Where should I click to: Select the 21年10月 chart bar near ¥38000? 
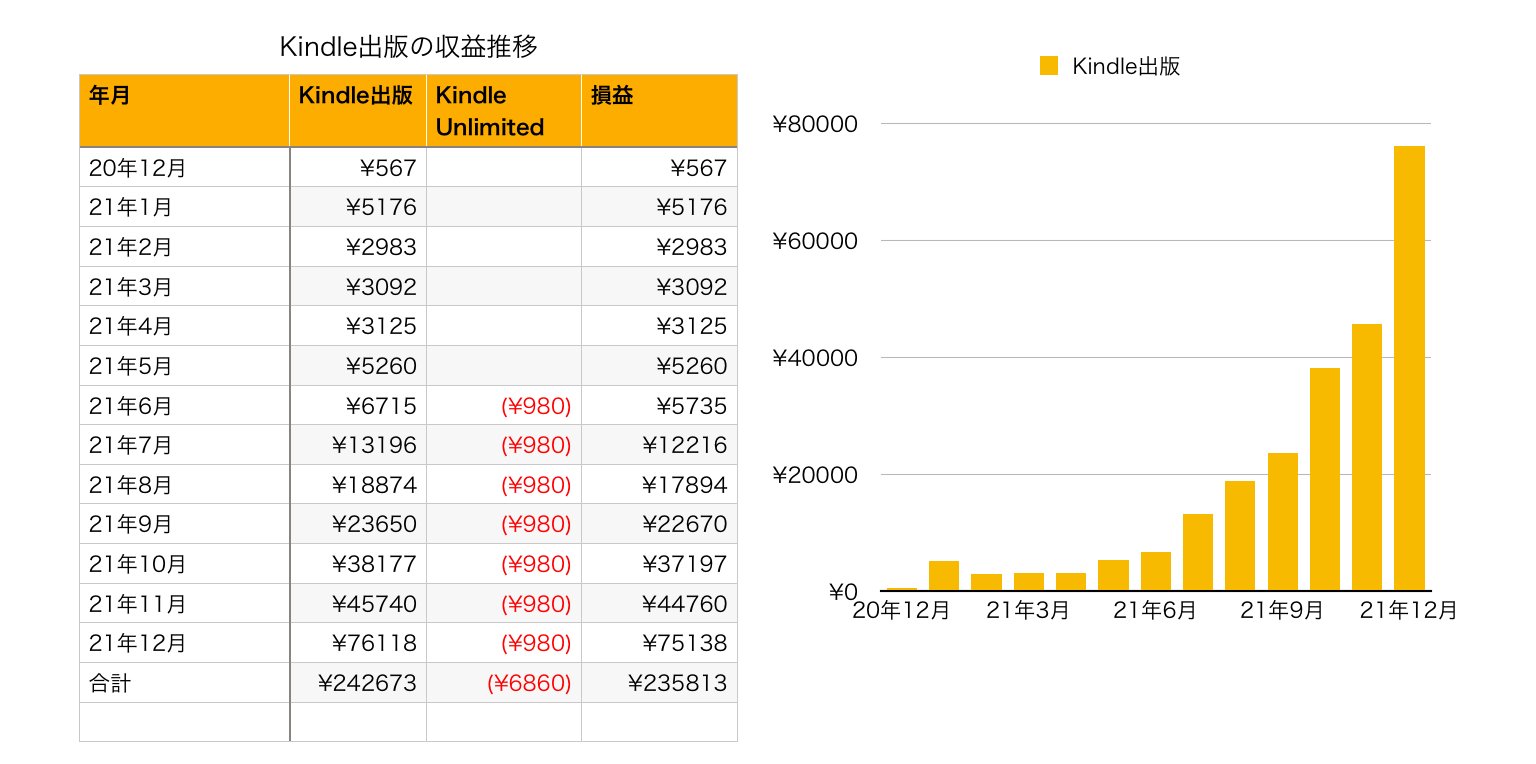pyautogui.click(x=1325, y=479)
